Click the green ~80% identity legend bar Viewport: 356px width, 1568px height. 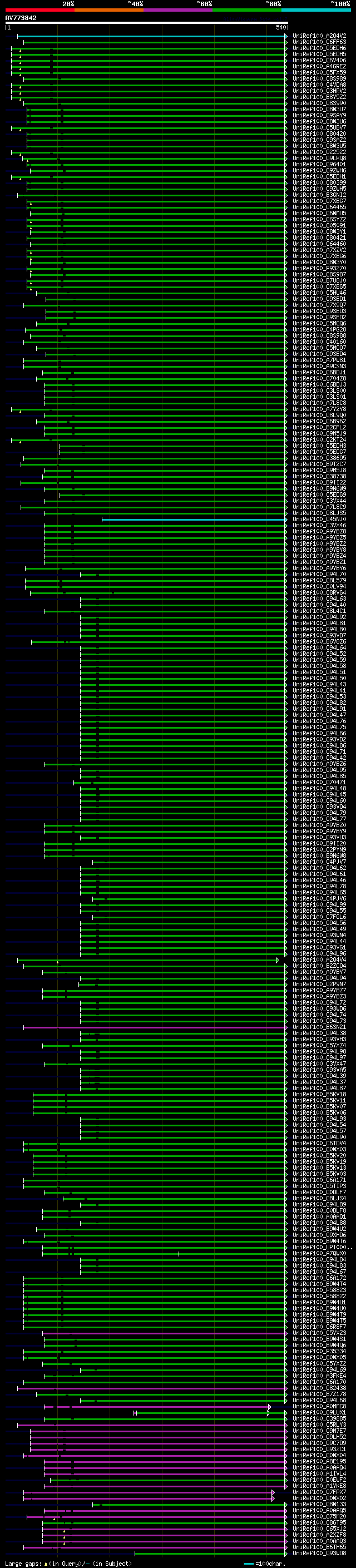[247, 10]
